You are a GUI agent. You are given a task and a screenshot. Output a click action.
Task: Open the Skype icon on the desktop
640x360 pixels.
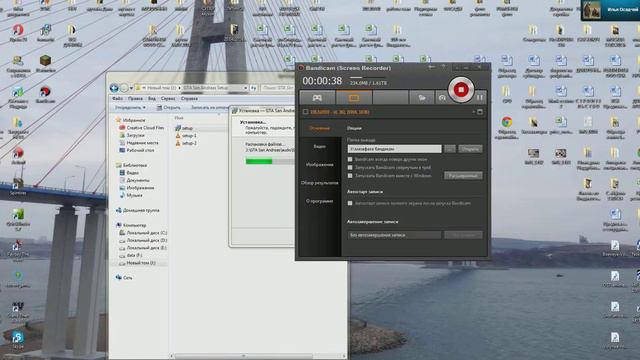[x=17, y=340]
